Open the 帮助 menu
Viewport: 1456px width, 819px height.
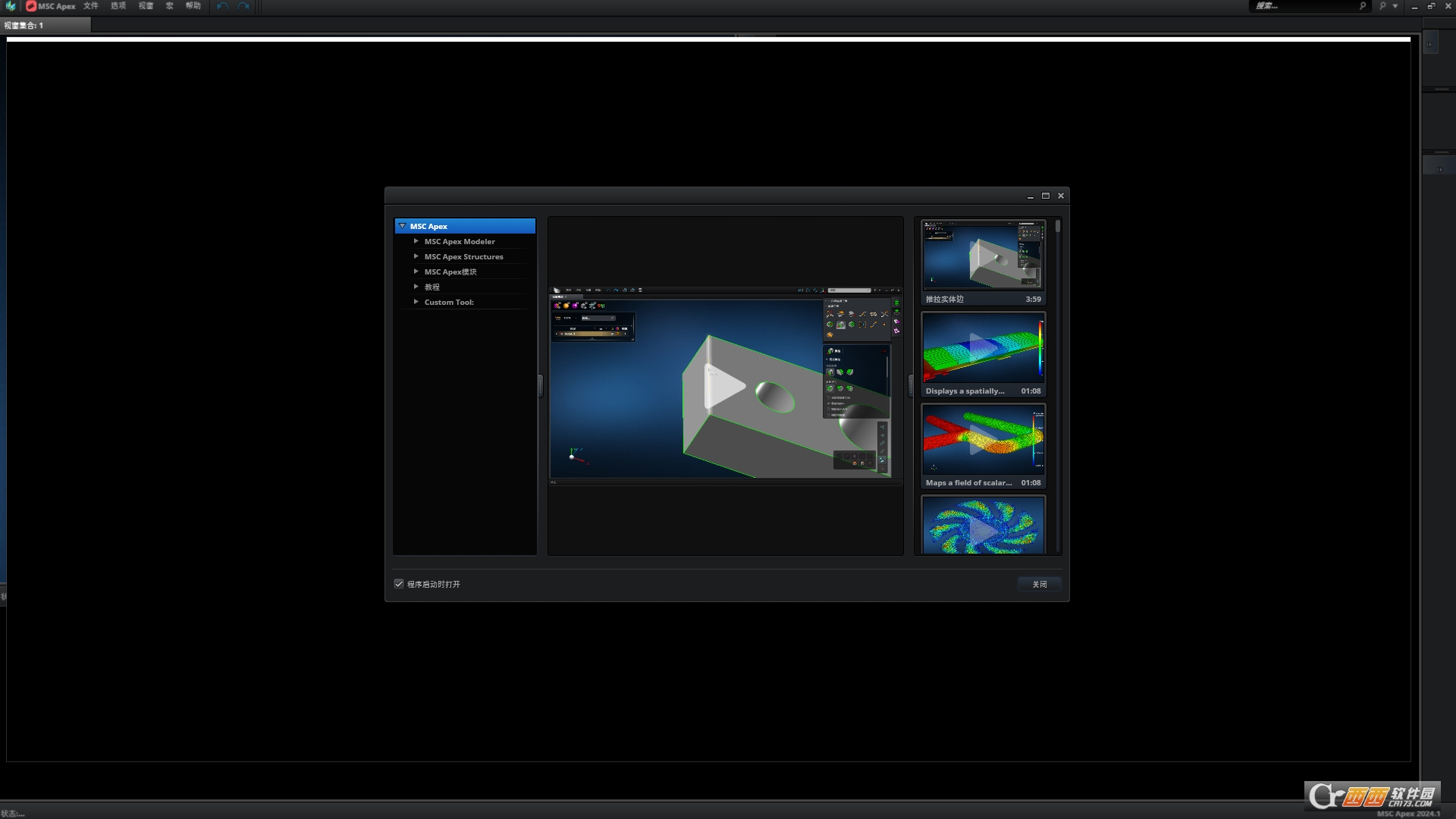193,6
